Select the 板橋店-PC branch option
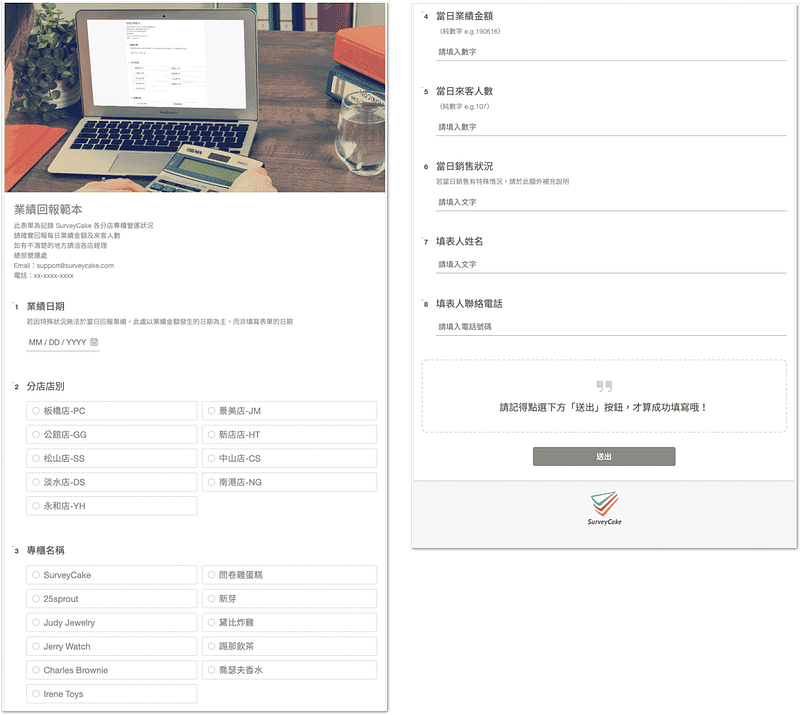The width and height of the screenshot is (800, 715). point(112,411)
